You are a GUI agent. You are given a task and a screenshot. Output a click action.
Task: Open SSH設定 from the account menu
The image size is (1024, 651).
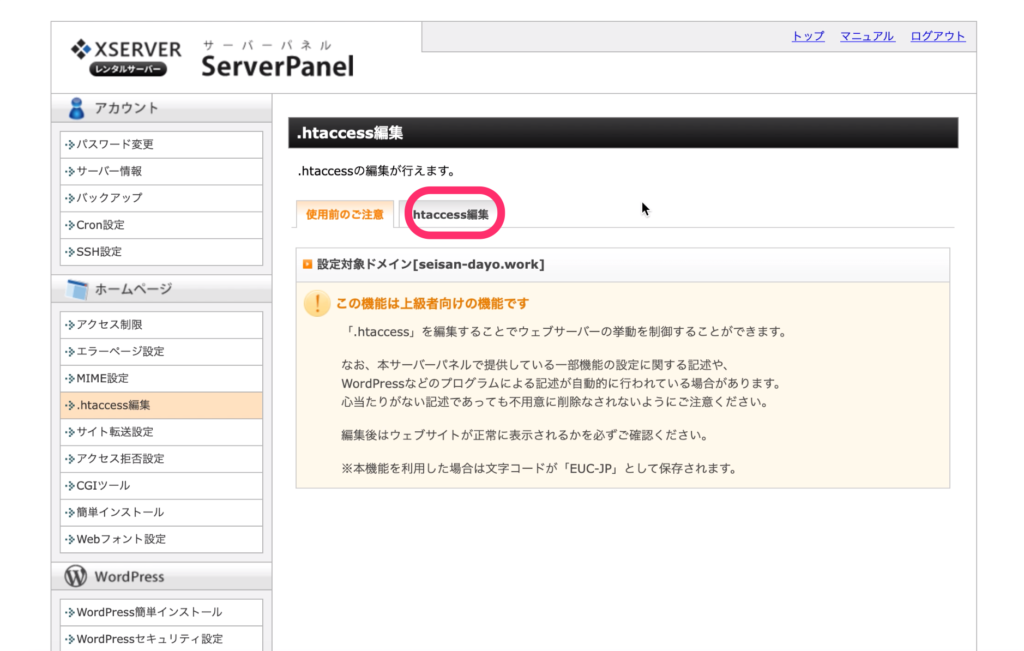99,252
